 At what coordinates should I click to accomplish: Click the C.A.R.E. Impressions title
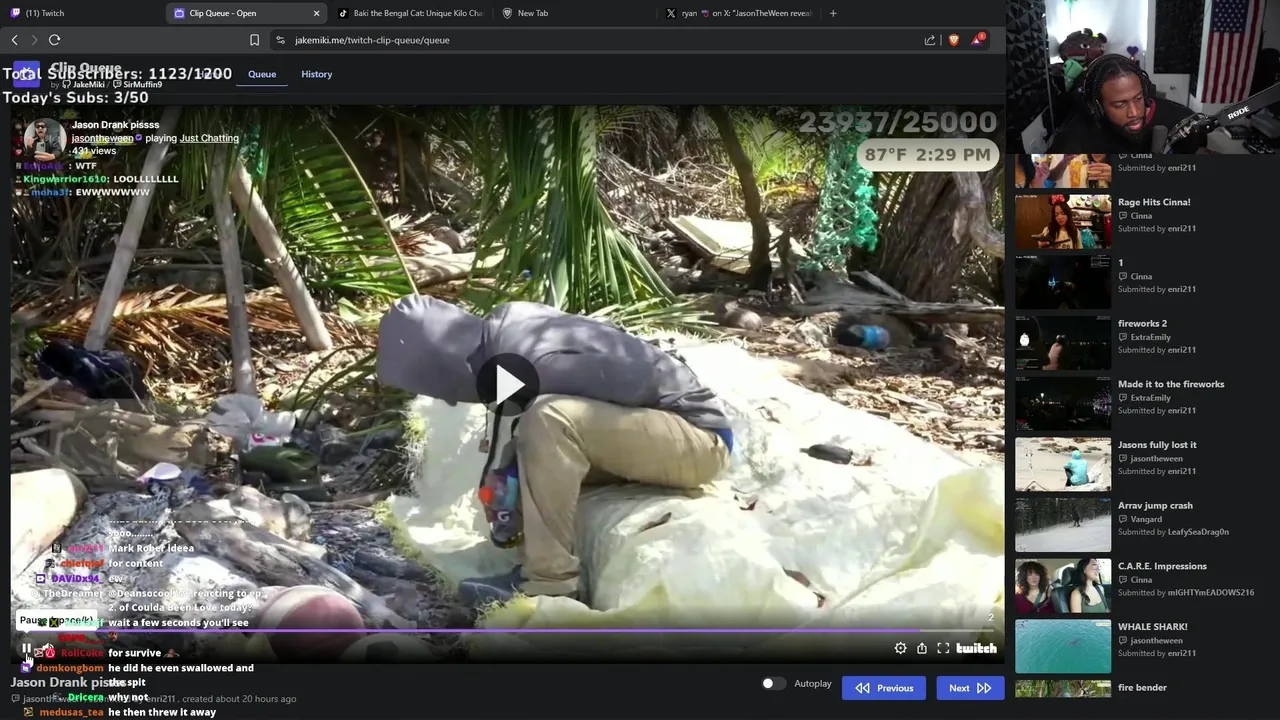(1162, 566)
